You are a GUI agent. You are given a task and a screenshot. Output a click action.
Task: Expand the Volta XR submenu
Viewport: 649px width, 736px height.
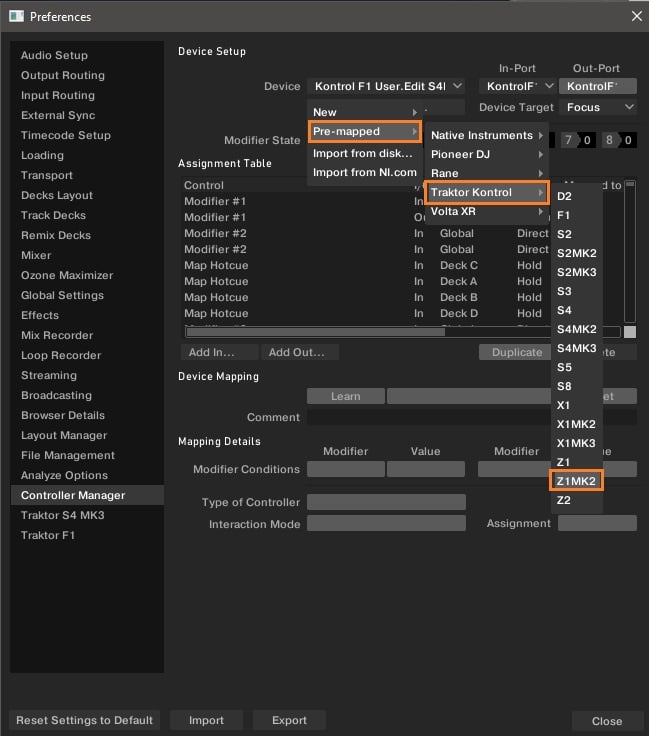pyautogui.click(x=487, y=211)
